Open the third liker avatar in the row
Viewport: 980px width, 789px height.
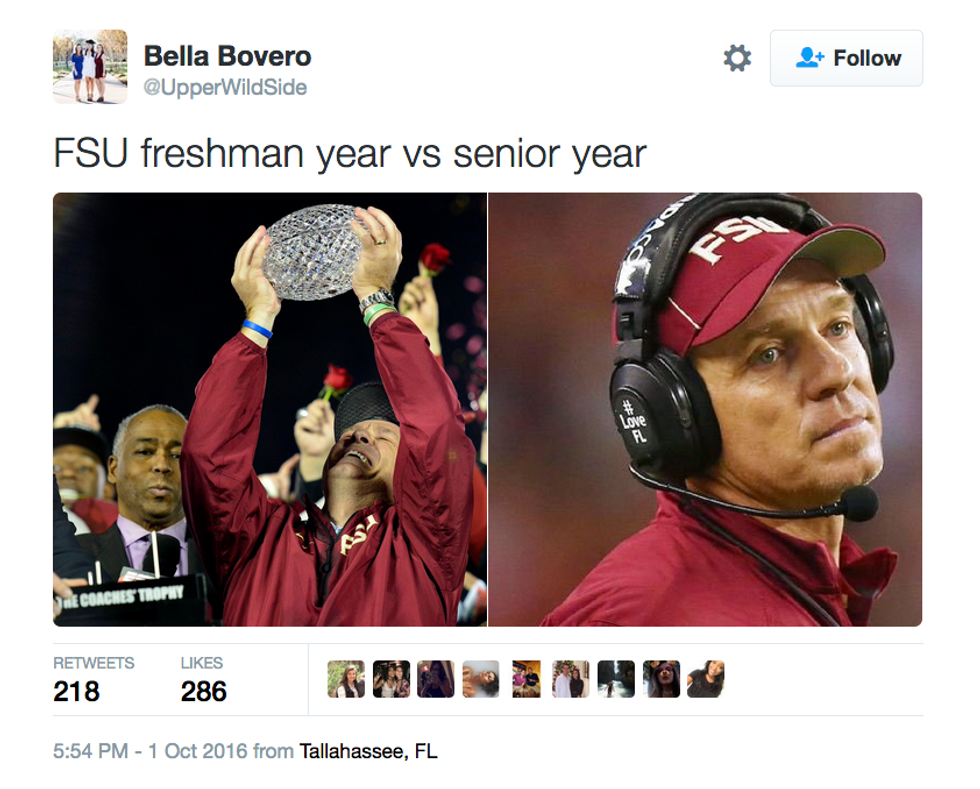pos(436,679)
